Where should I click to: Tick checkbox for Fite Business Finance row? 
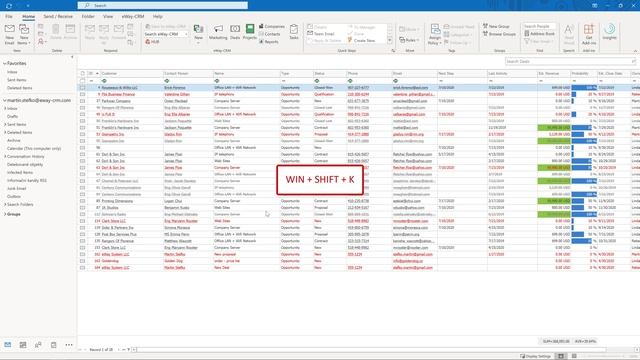click(x=82, y=94)
